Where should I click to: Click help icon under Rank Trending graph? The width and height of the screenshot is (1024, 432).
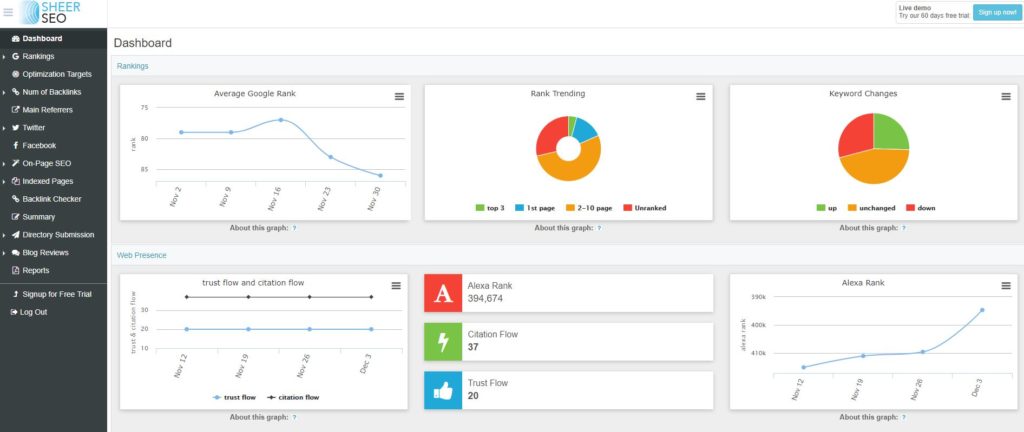[x=599, y=228]
